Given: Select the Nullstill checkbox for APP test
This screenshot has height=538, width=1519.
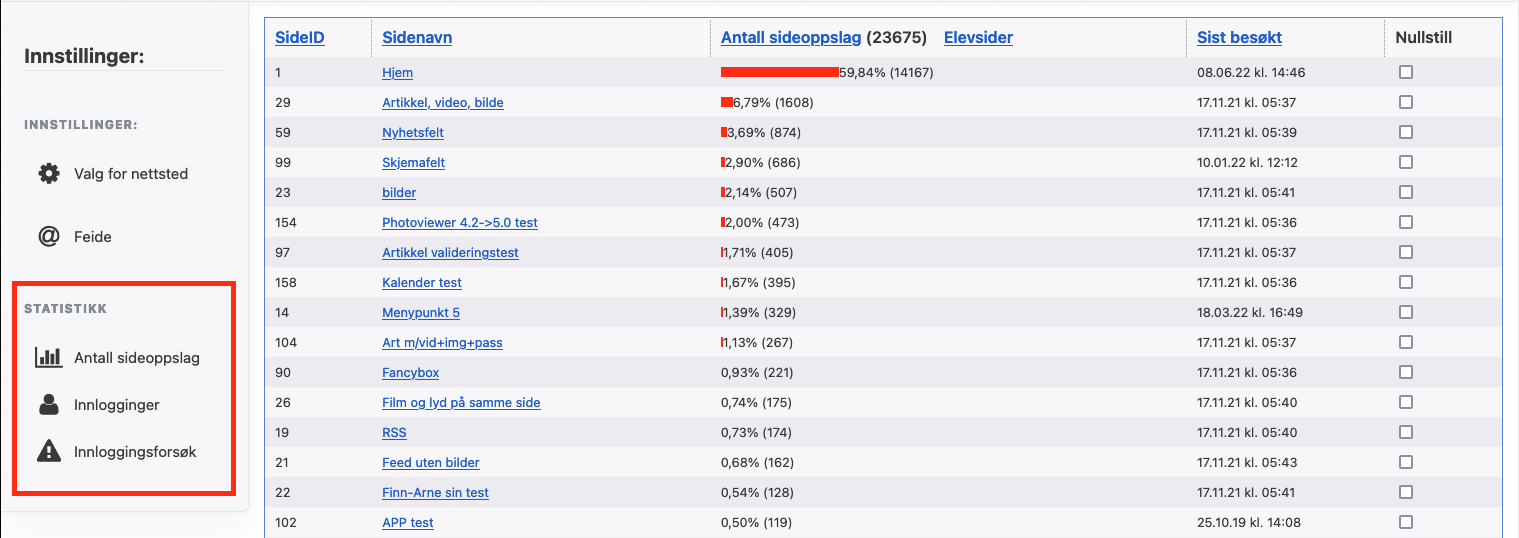Looking at the screenshot, I should click(1406, 522).
